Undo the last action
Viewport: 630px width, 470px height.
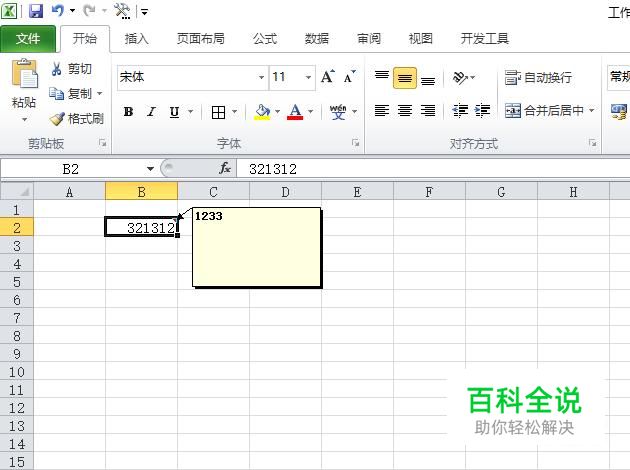pyautogui.click(x=58, y=10)
